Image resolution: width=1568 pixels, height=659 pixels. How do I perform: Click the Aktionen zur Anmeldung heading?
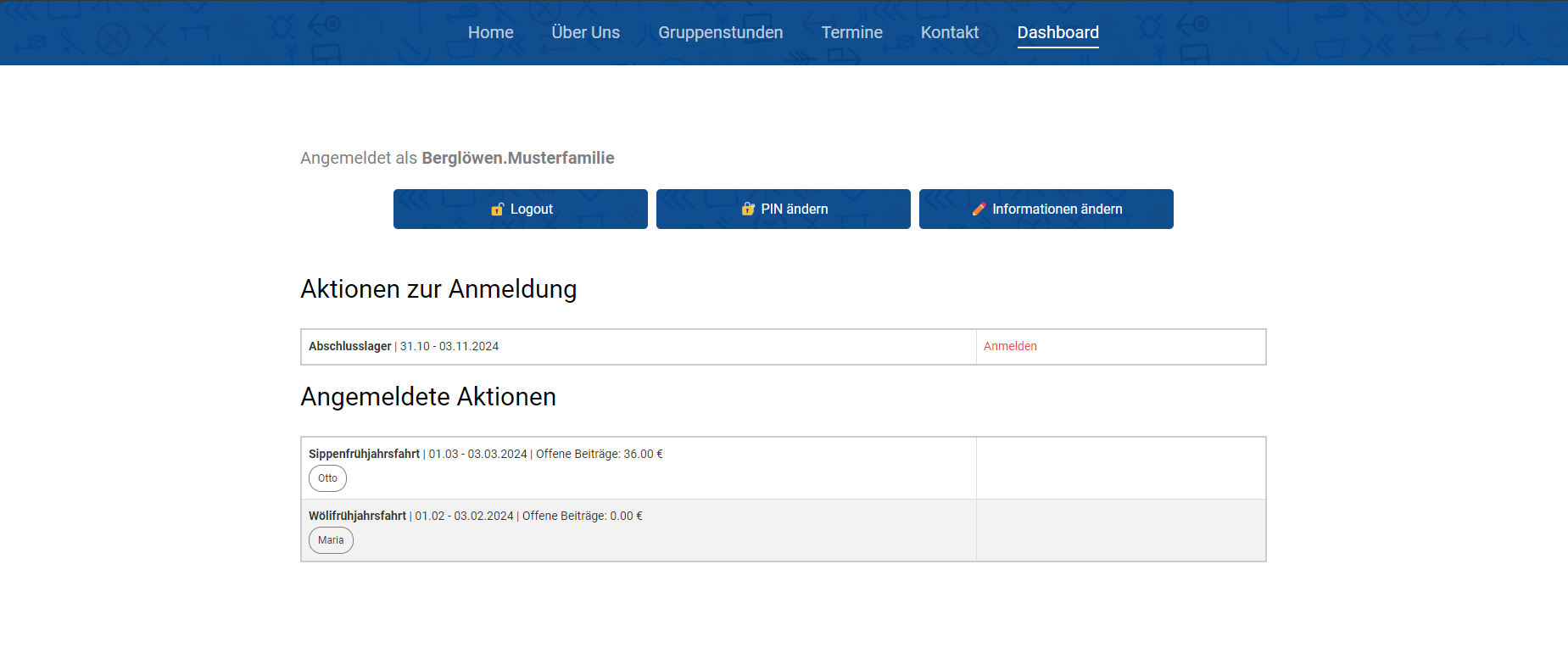438,289
